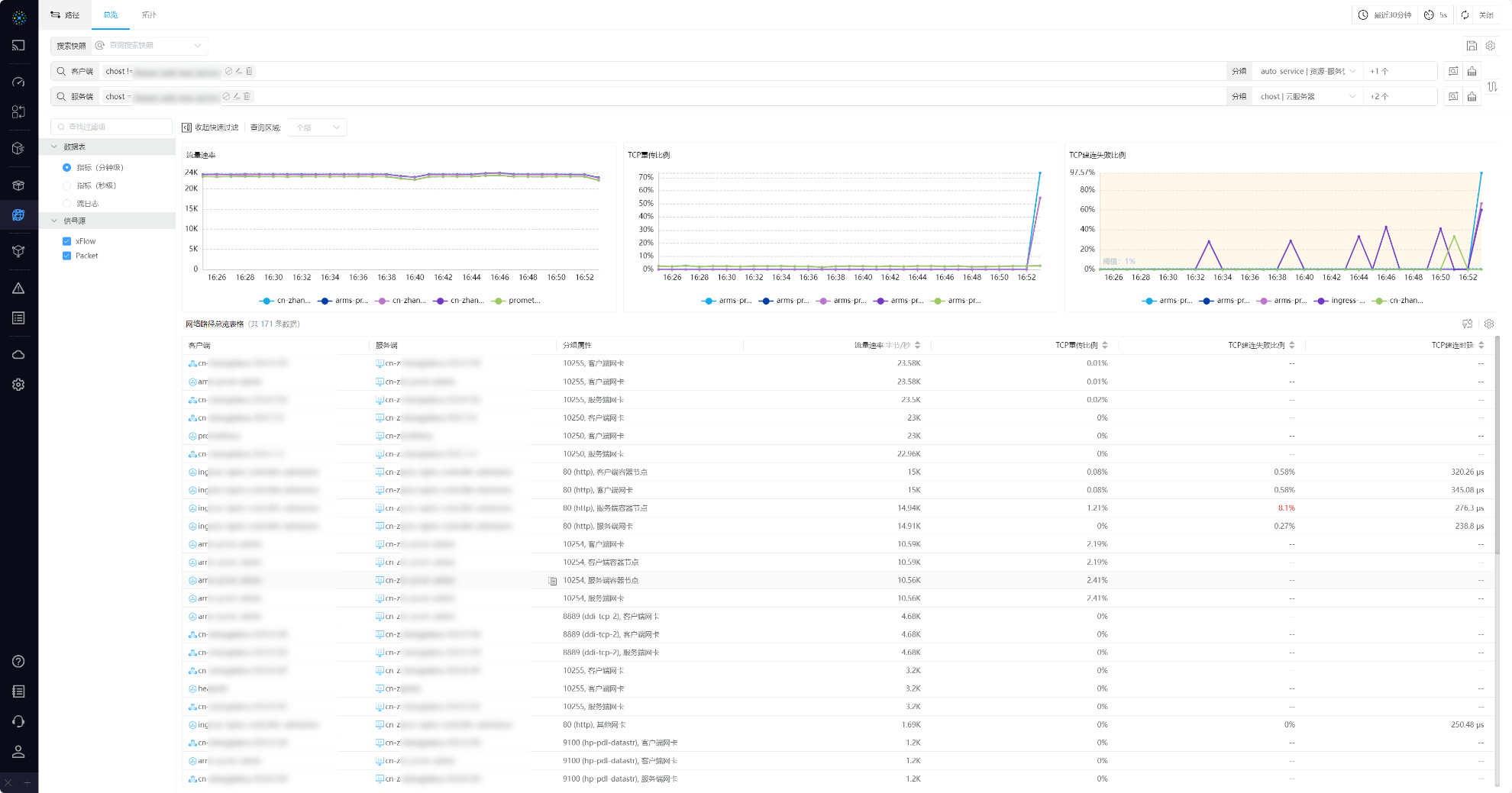
Task: Select the 指标 (秒级) radio button
Action: pyautogui.click(x=66, y=185)
